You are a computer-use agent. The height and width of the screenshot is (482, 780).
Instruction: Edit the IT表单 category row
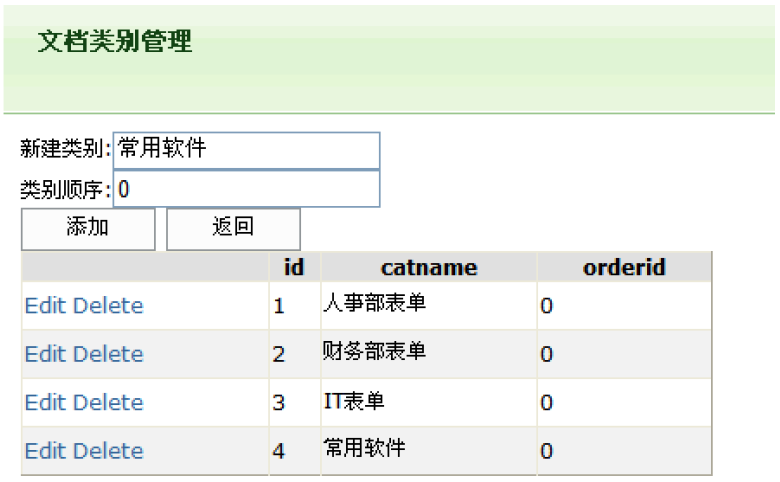pyautogui.click(x=46, y=402)
